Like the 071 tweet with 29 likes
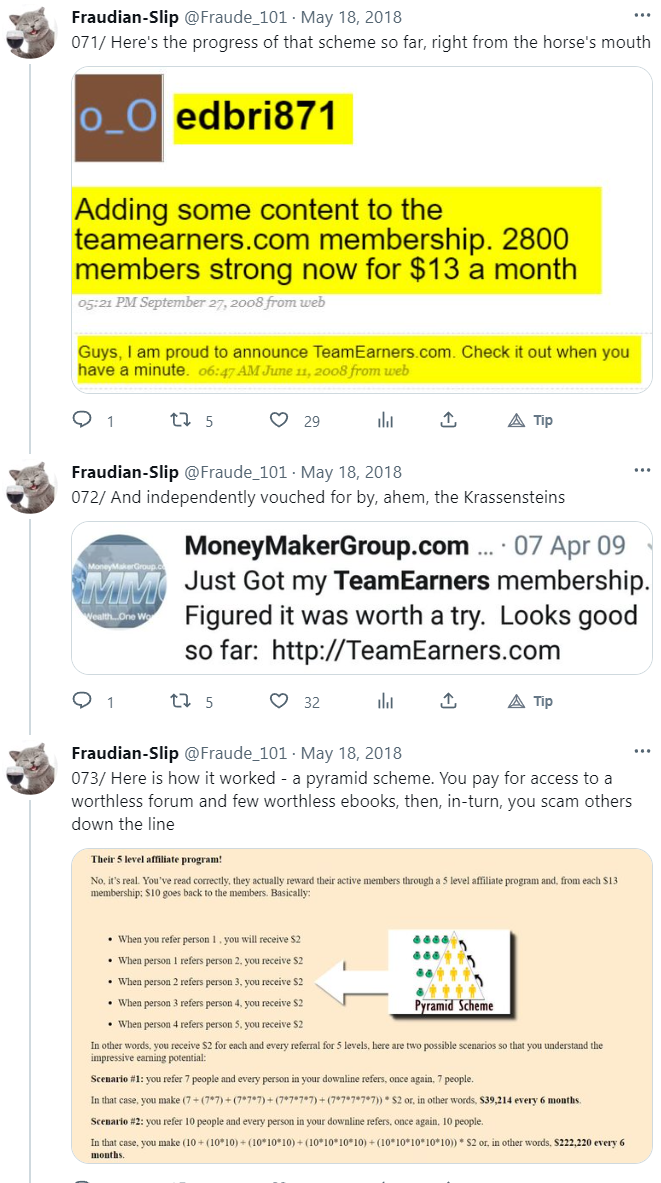 point(280,421)
